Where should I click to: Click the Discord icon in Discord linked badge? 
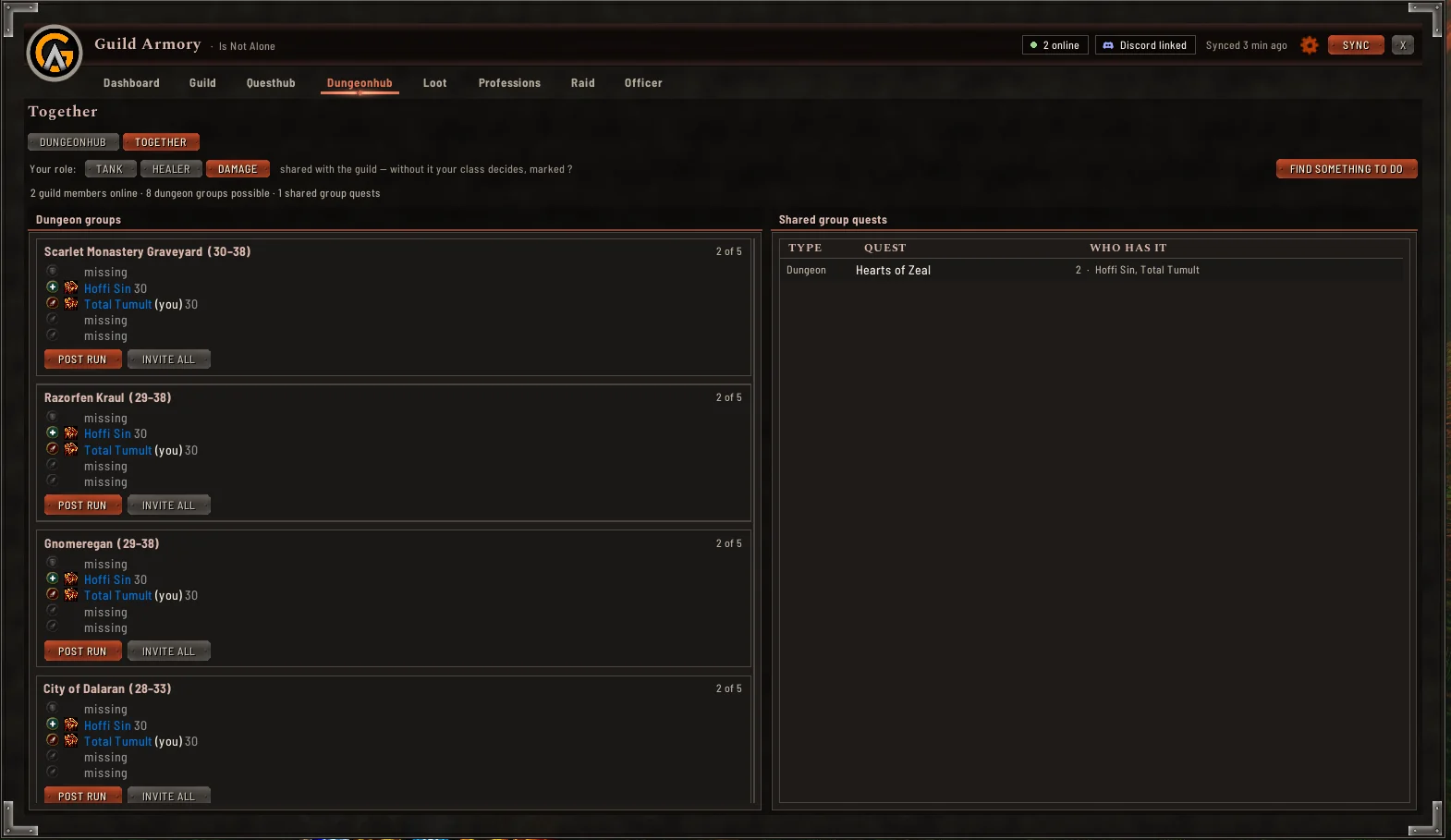(1108, 45)
